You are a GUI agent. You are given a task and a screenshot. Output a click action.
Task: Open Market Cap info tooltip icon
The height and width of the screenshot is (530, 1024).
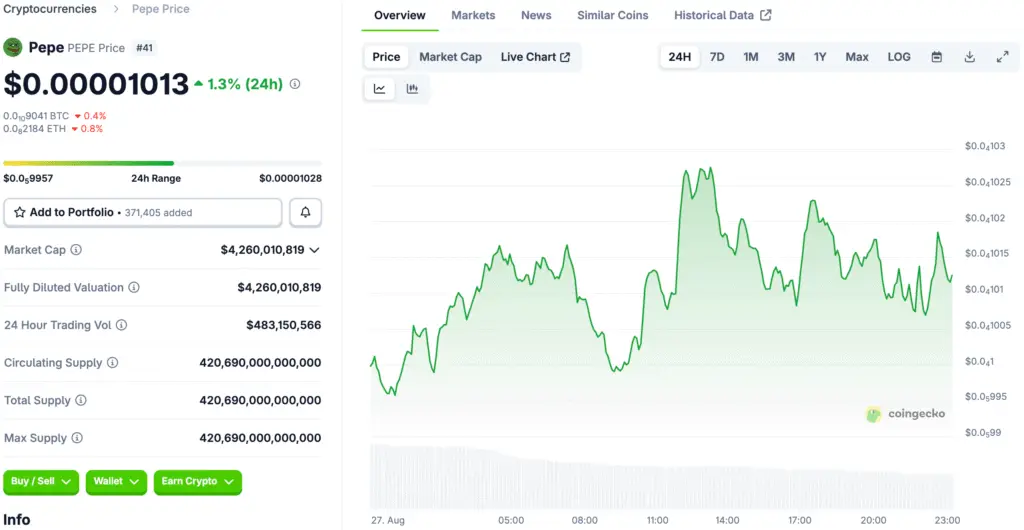pyautogui.click(x=76, y=250)
